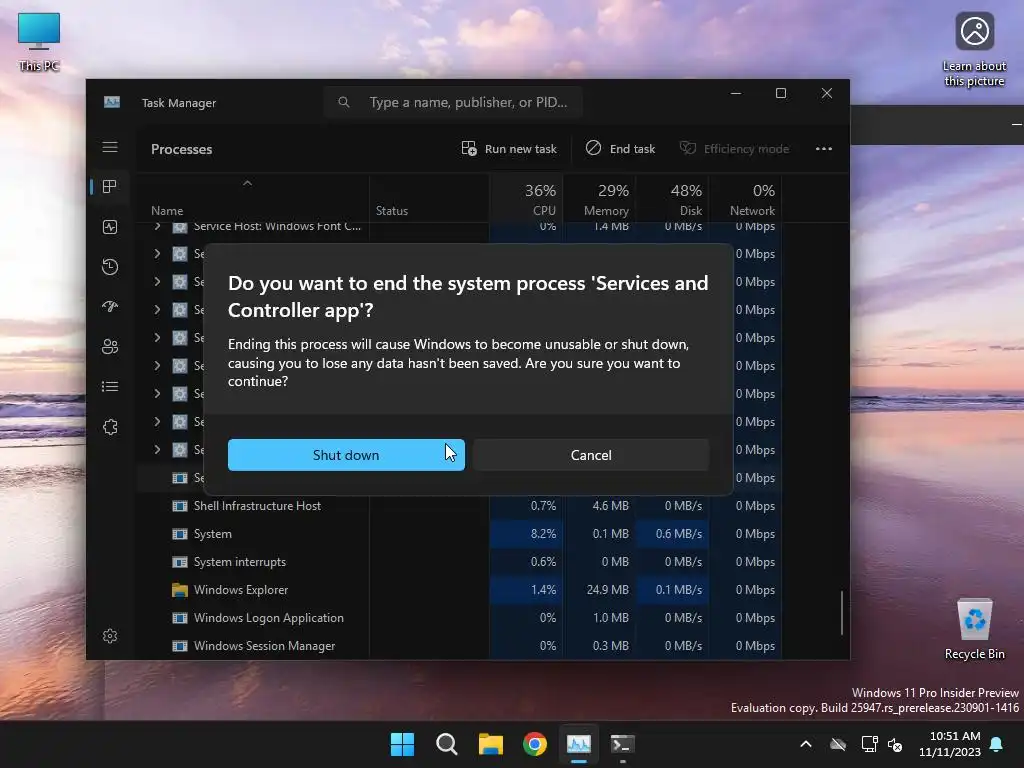This screenshot has width=1024, height=768.
Task: Select the Recycle Bin desktop icon
Action: point(974,628)
